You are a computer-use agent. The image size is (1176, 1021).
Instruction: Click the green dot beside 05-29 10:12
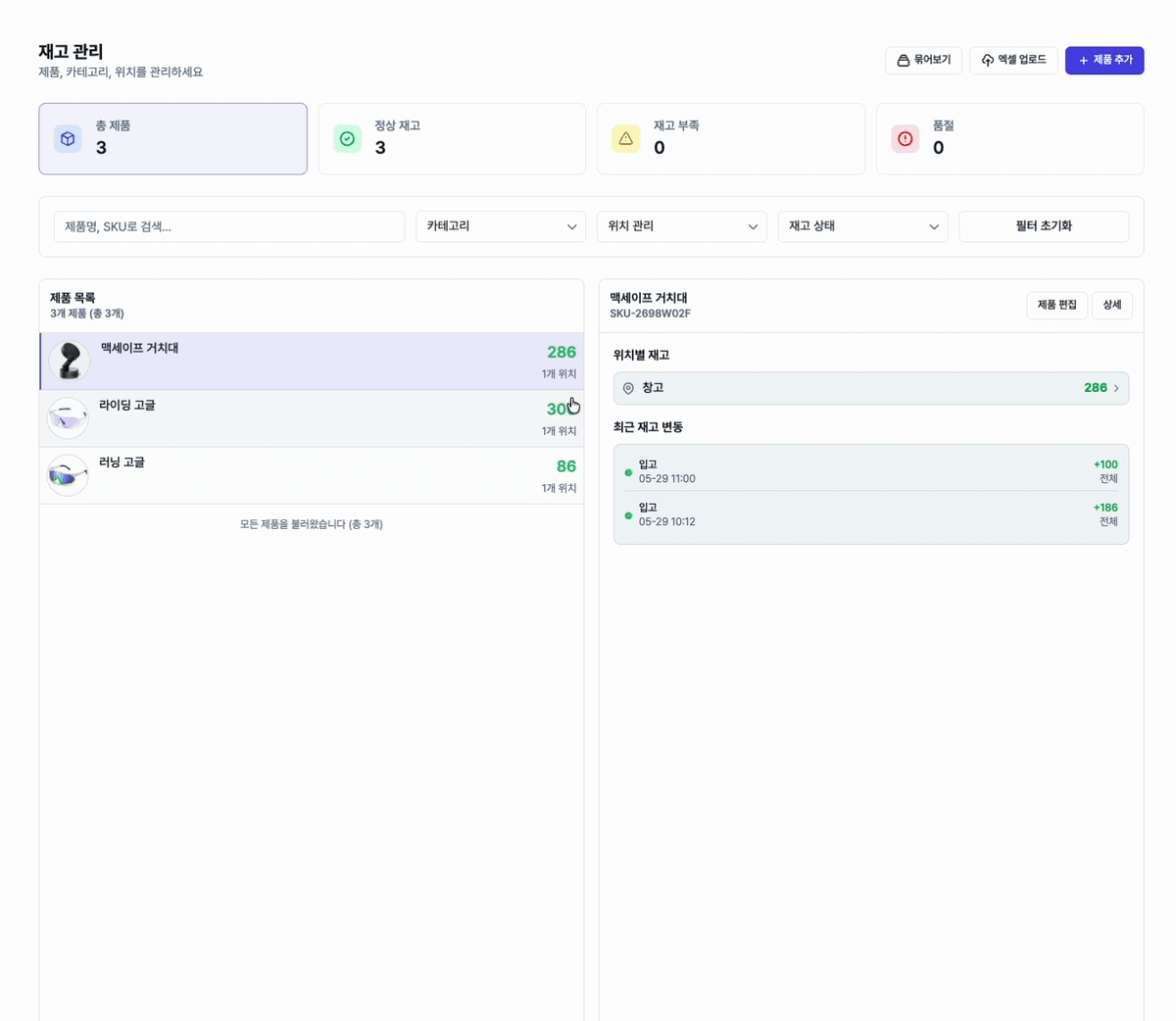point(628,515)
